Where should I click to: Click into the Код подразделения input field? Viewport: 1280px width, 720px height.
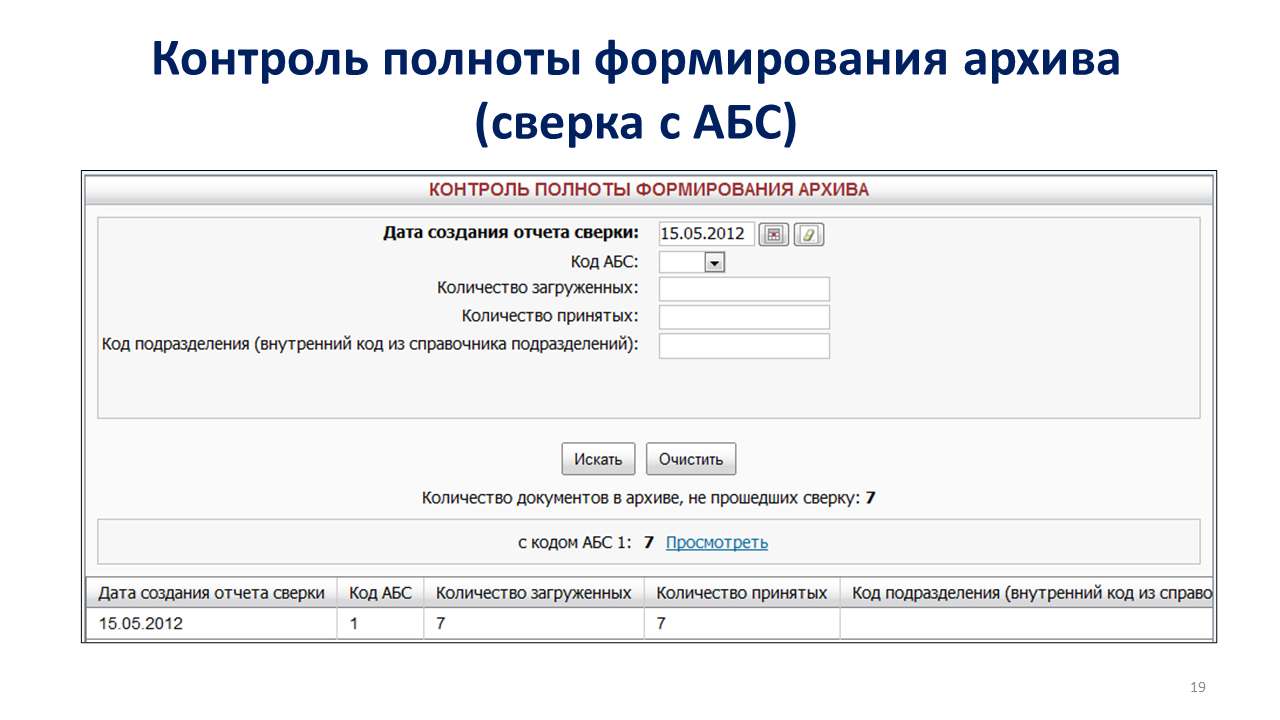pyautogui.click(x=744, y=346)
